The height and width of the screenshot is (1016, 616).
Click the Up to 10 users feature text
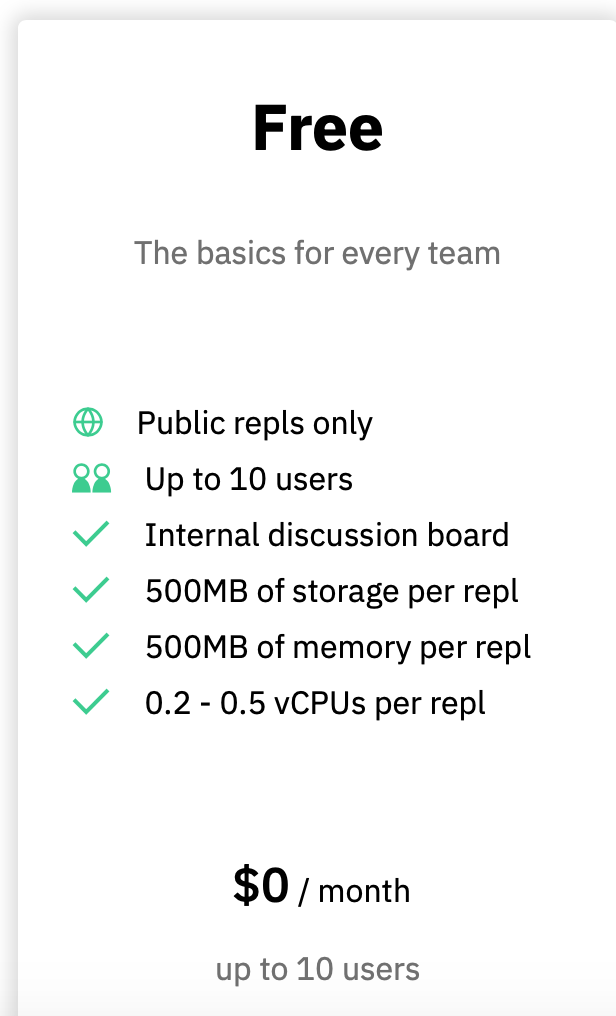coord(249,479)
